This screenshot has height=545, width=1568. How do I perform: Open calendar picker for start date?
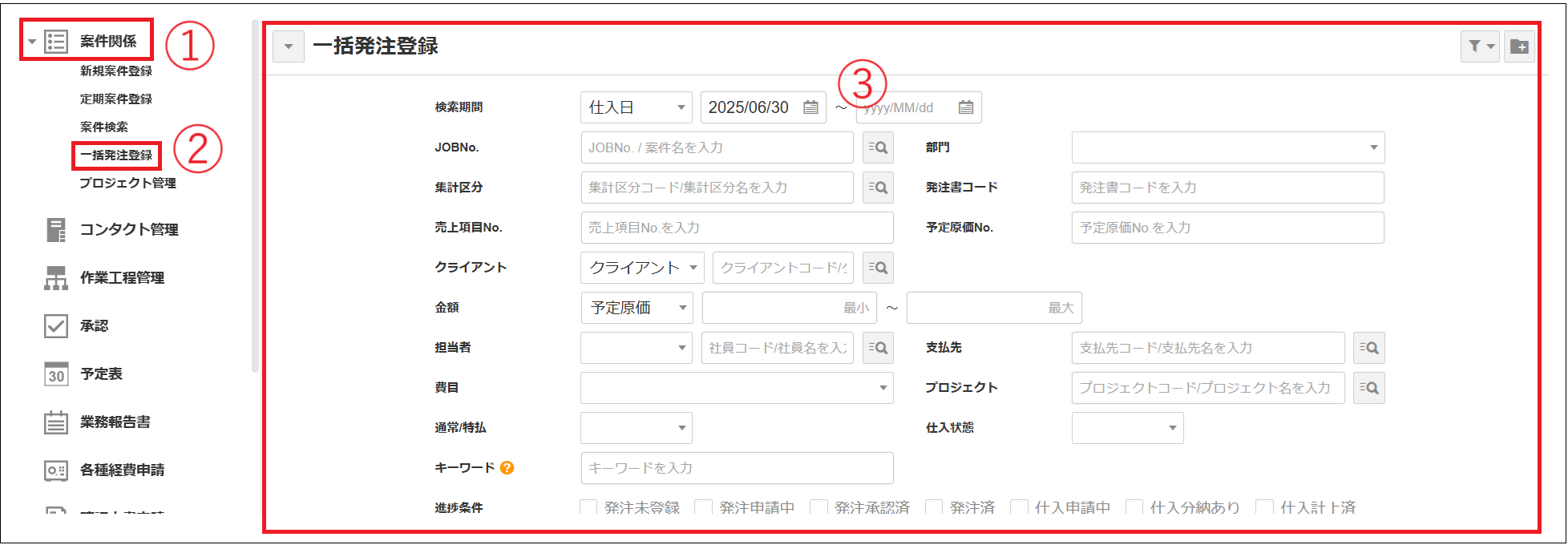click(810, 107)
